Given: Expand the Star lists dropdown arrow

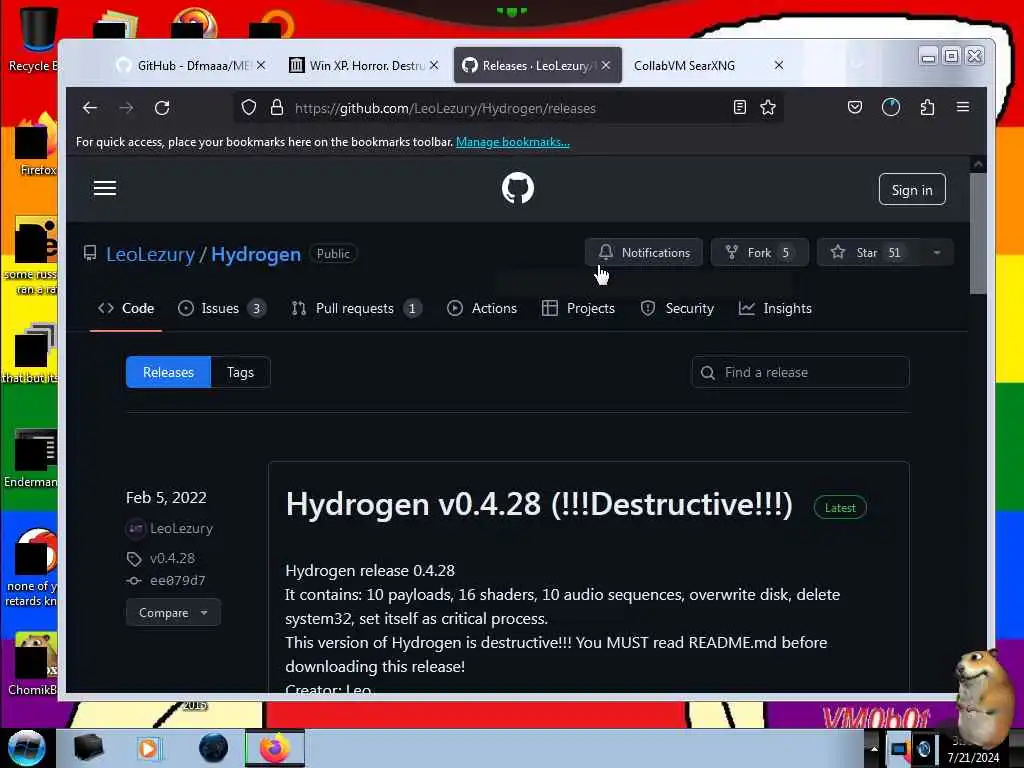Looking at the screenshot, I should click(937, 253).
